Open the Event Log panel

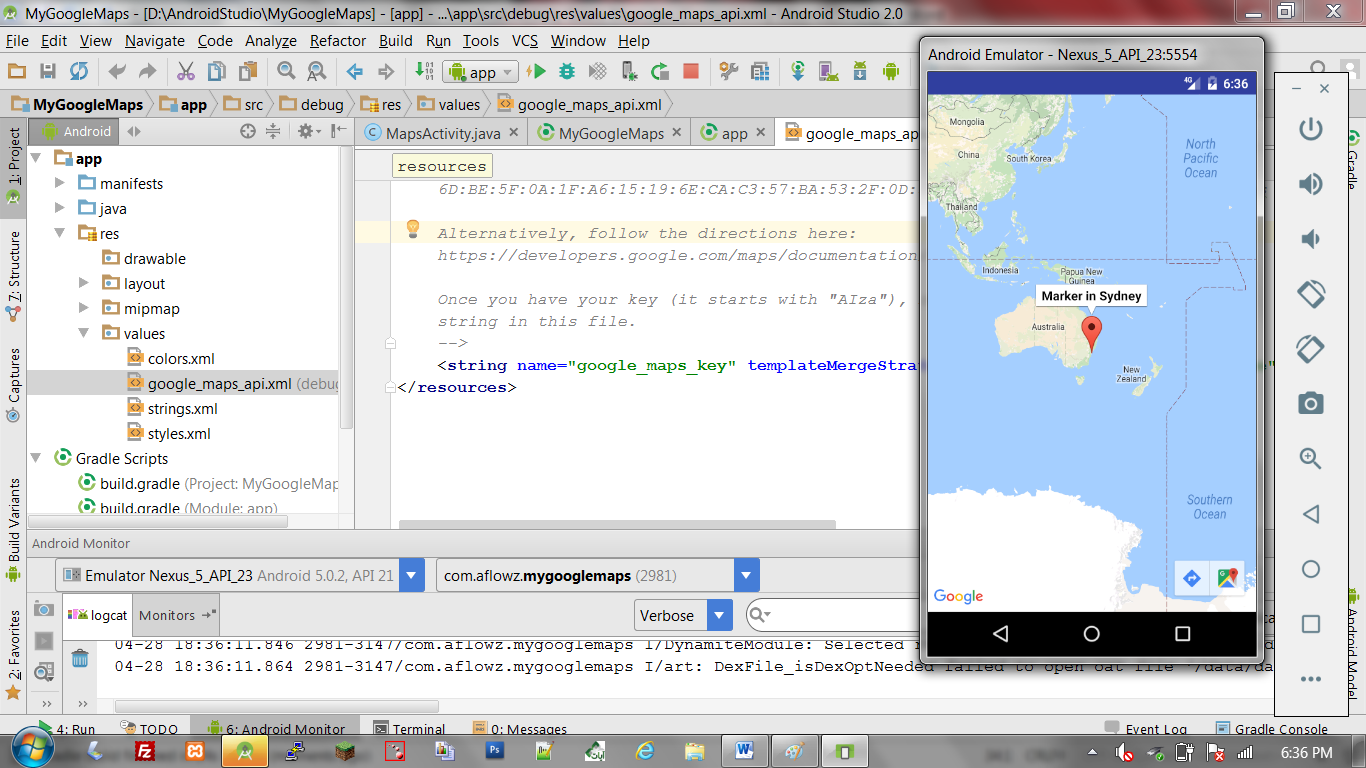tap(1146, 729)
